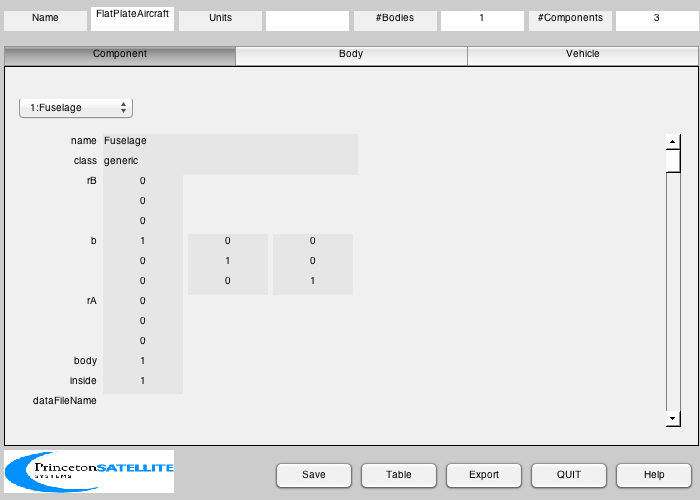Click the rB label
The width and height of the screenshot is (700, 500).
coord(92,181)
